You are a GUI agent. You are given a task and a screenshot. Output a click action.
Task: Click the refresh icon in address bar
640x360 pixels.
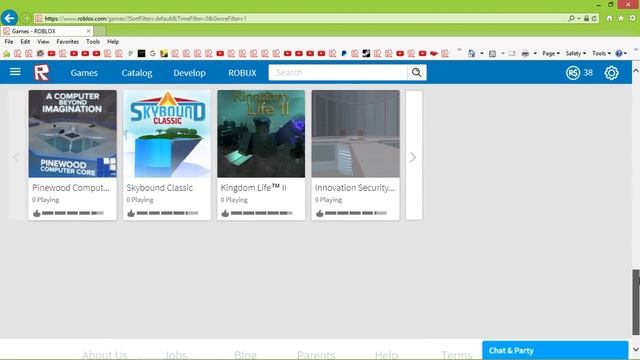coord(594,18)
